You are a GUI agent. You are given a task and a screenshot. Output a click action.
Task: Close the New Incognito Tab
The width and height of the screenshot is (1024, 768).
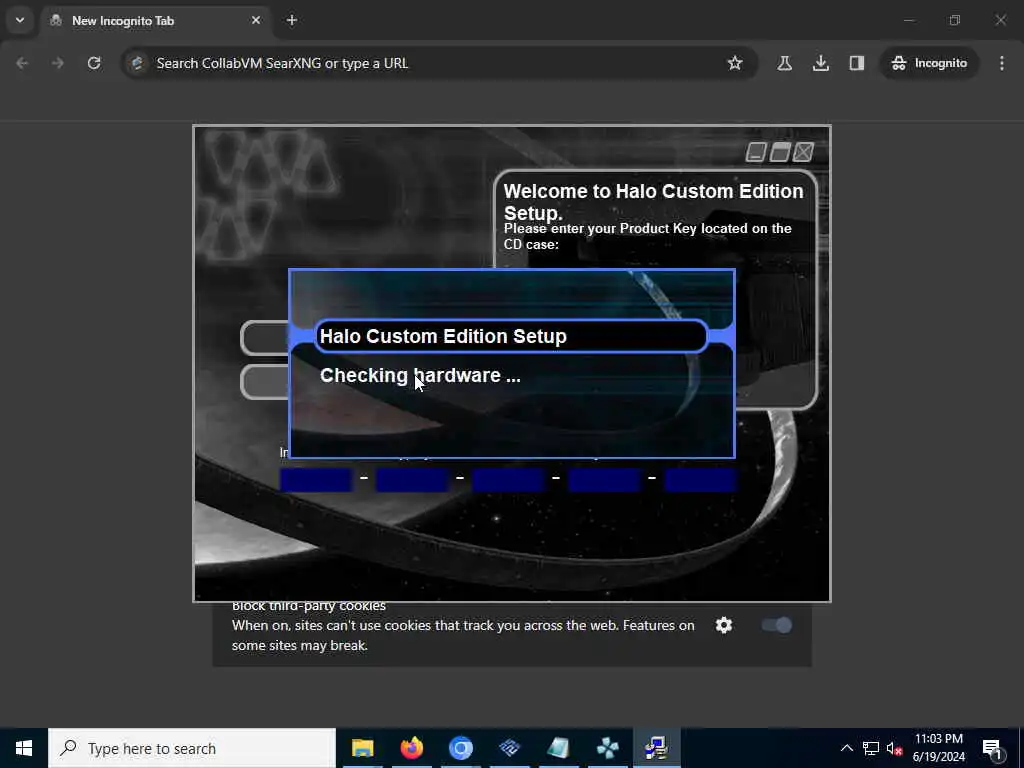point(256,20)
